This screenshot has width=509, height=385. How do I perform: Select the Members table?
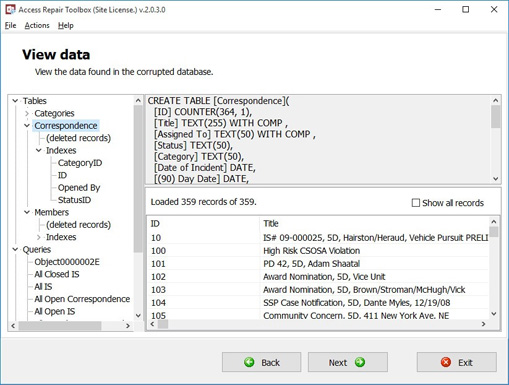(x=52, y=212)
